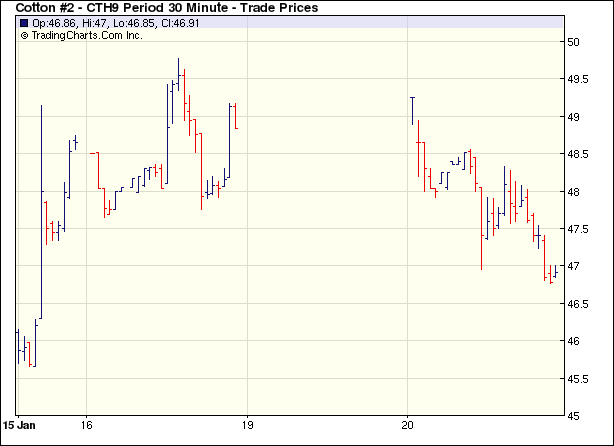Click the 48.5 price axis label

(x=578, y=155)
